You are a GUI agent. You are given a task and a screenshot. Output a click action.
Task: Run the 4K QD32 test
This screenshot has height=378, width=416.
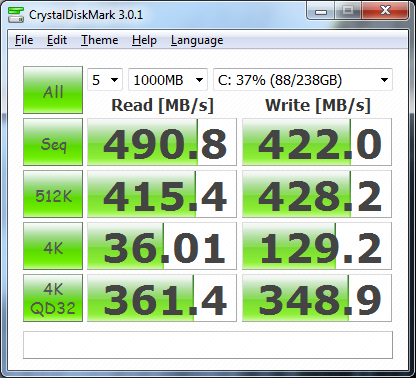click(x=53, y=298)
